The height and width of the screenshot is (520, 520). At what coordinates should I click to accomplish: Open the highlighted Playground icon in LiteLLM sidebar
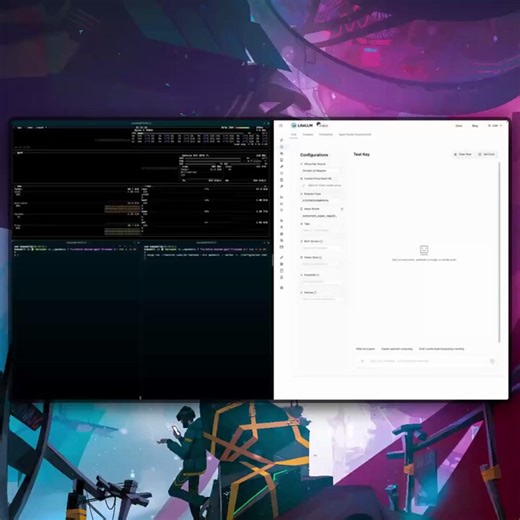282,147
